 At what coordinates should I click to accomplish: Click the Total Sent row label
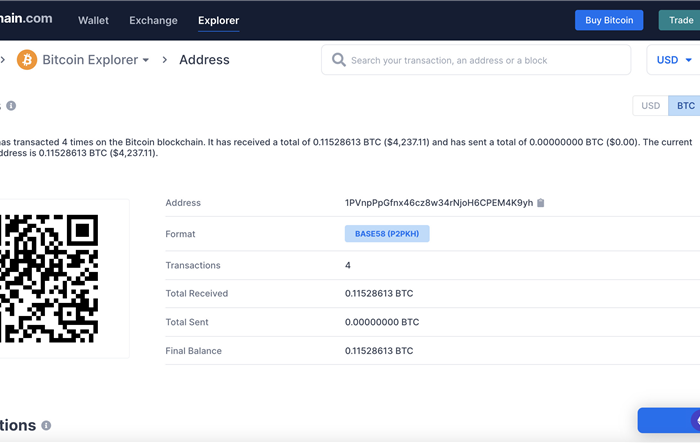(x=187, y=322)
